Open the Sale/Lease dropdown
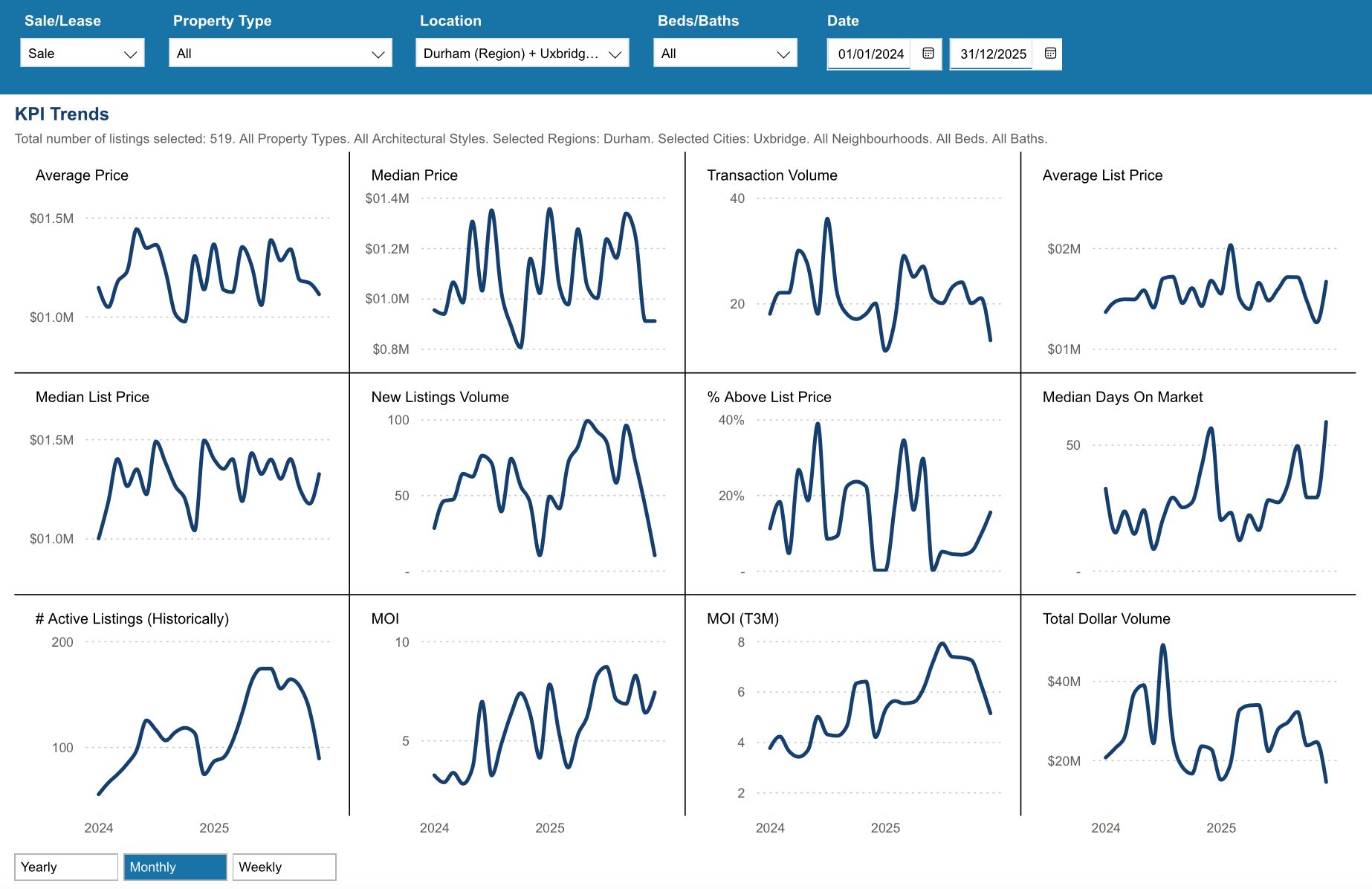The image size is (1372, 889). 82,54
